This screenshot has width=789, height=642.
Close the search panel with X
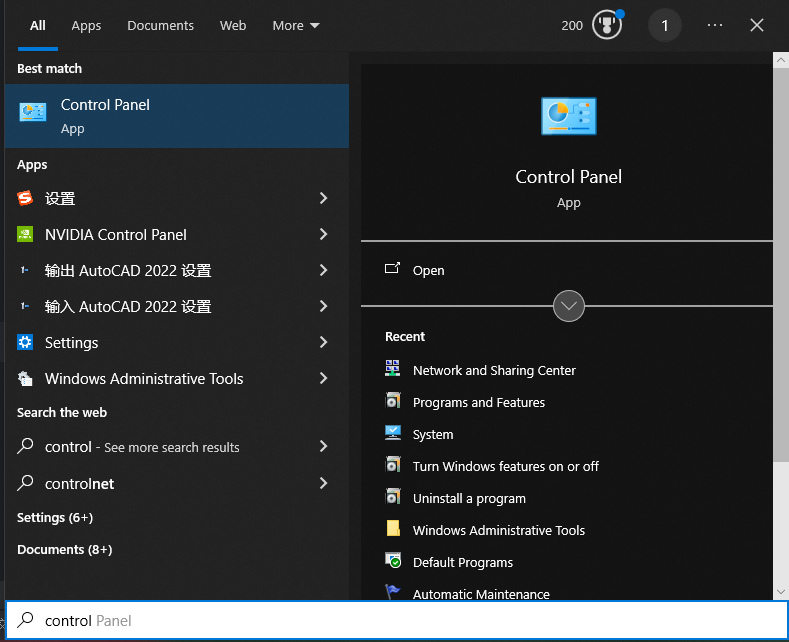(757, 25)
